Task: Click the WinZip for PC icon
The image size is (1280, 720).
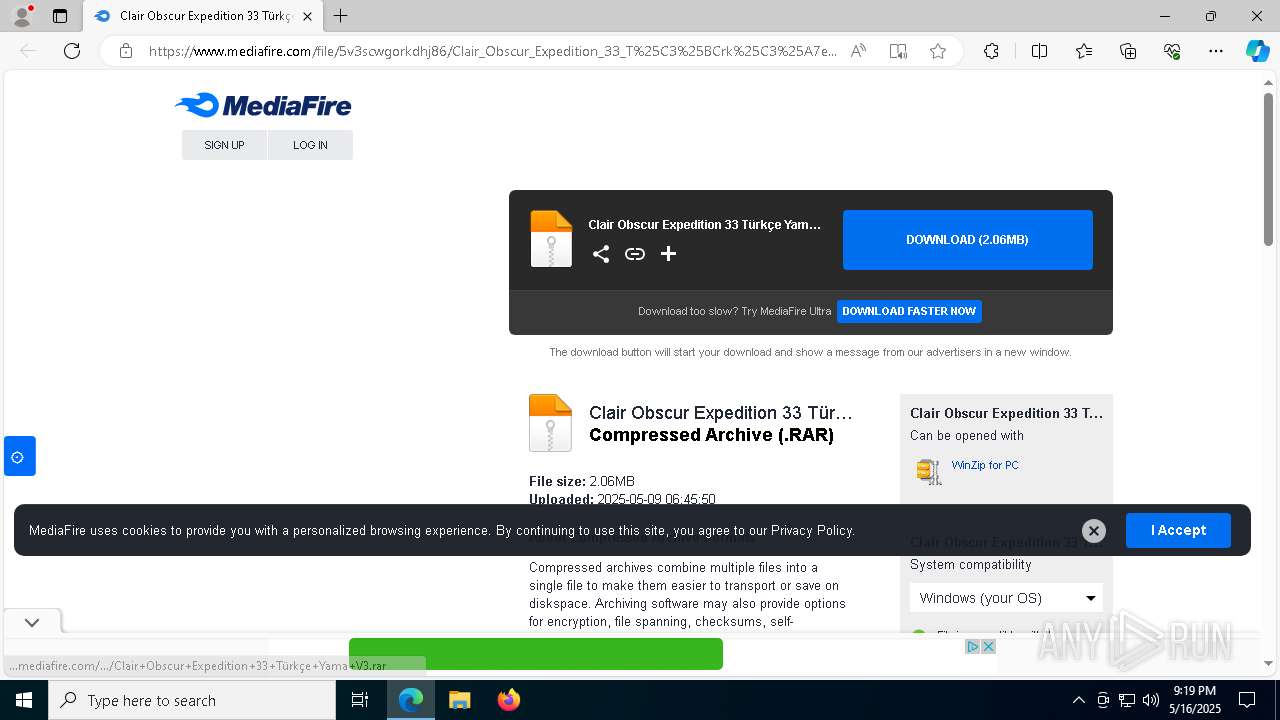Action: tap(929, 471)
